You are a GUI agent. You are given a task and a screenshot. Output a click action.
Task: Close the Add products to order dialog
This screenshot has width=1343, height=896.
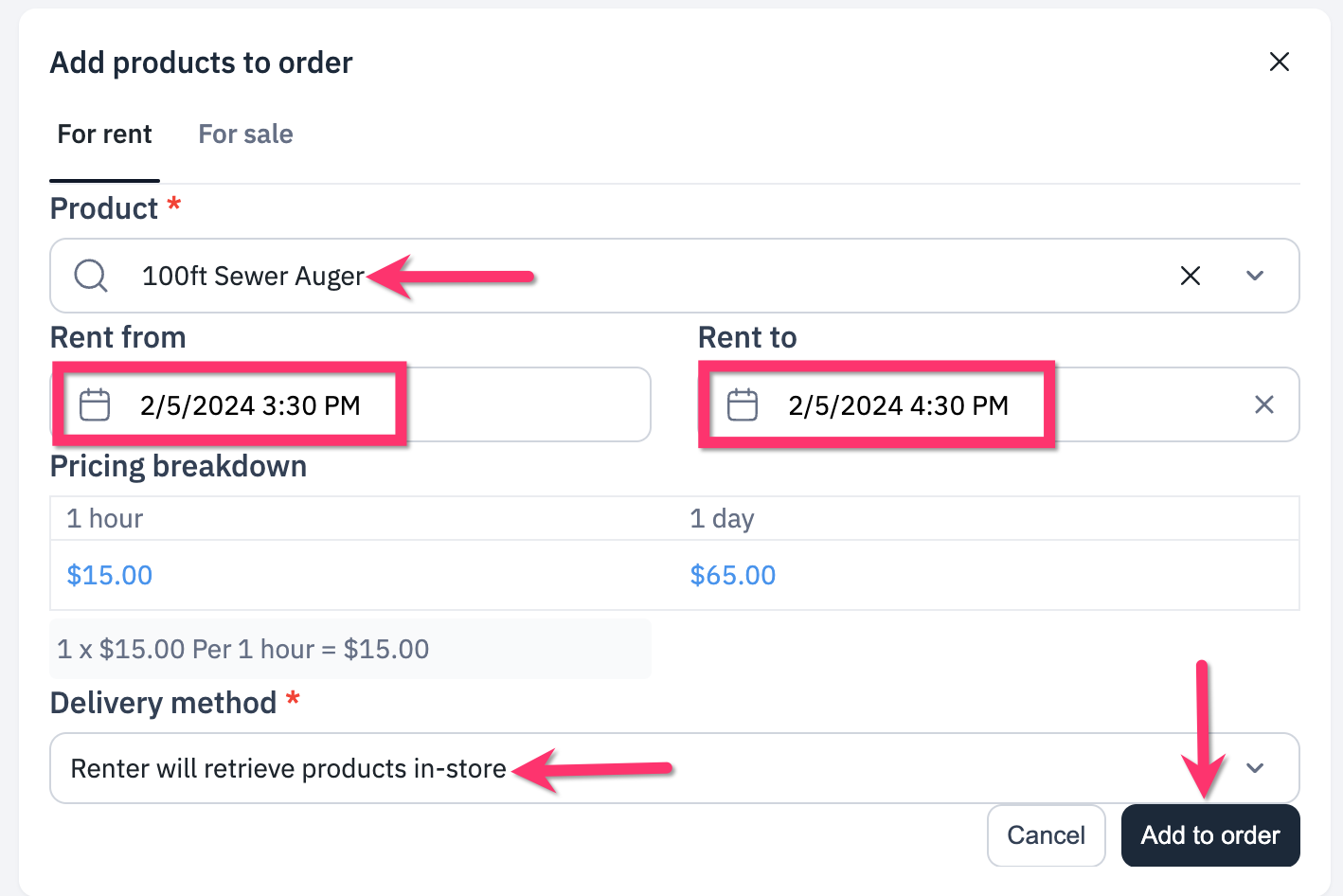point(1279,62)
